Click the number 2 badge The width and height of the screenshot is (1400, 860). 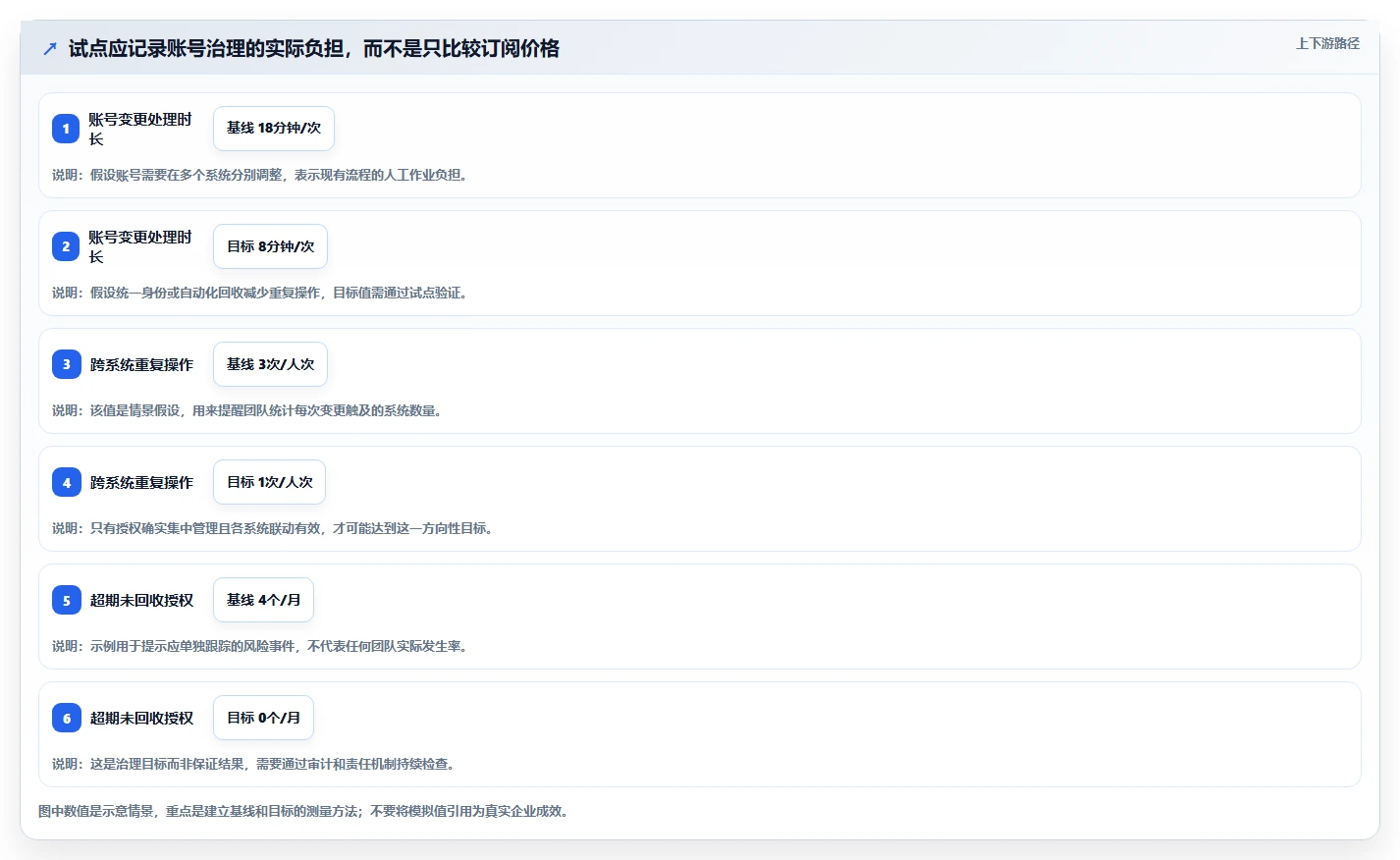66,246
